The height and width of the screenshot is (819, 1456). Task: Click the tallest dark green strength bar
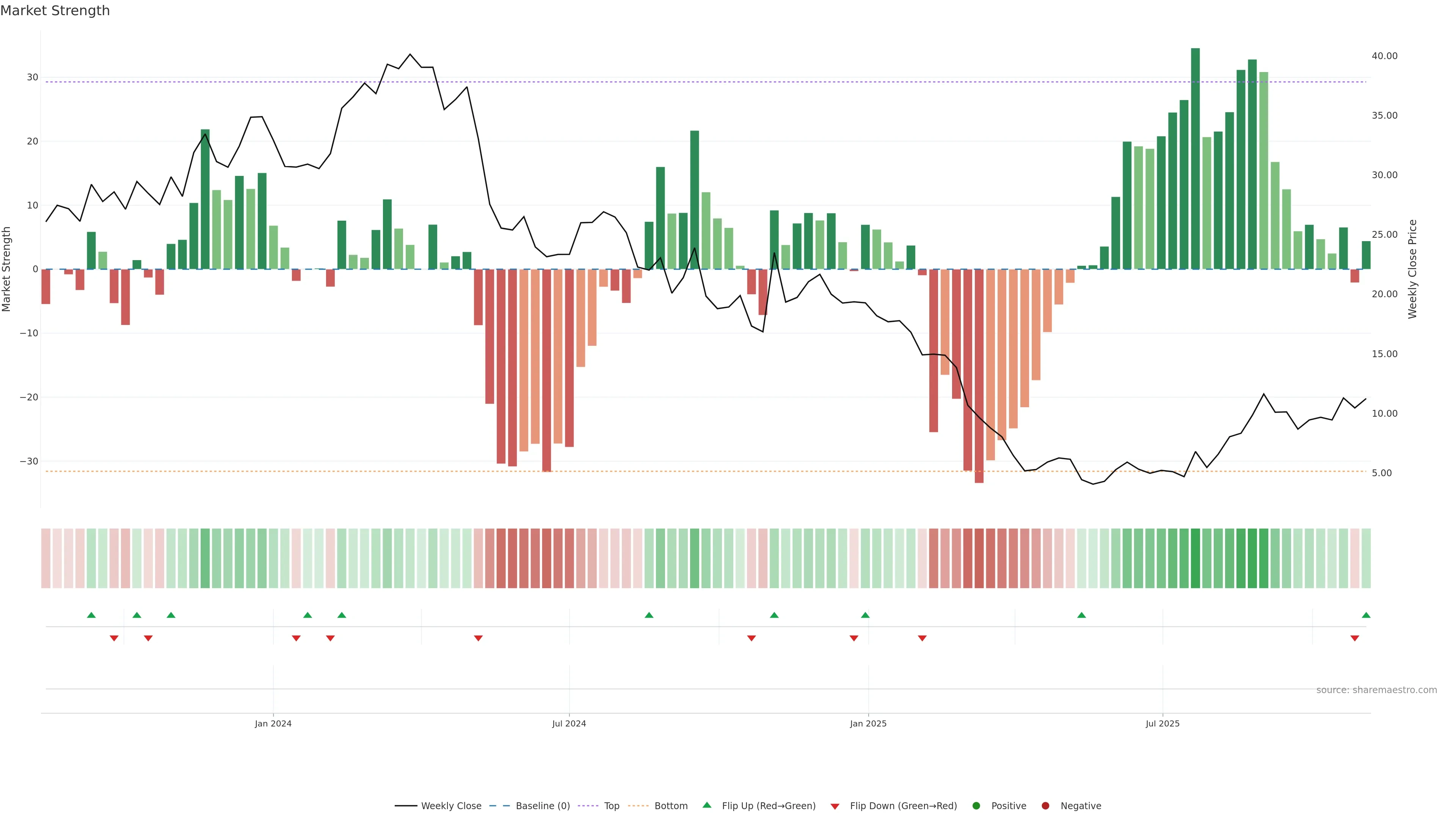coord(1196,158)
